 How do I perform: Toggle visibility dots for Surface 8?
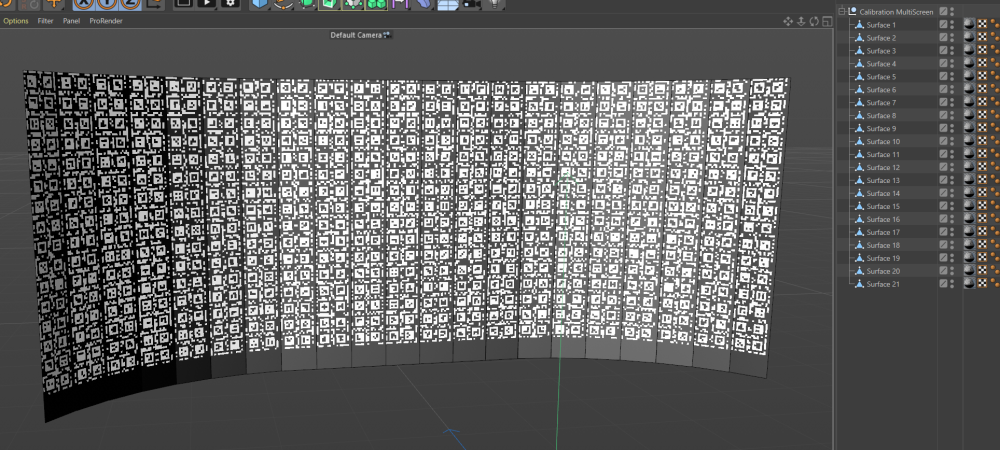click(952, 115)
